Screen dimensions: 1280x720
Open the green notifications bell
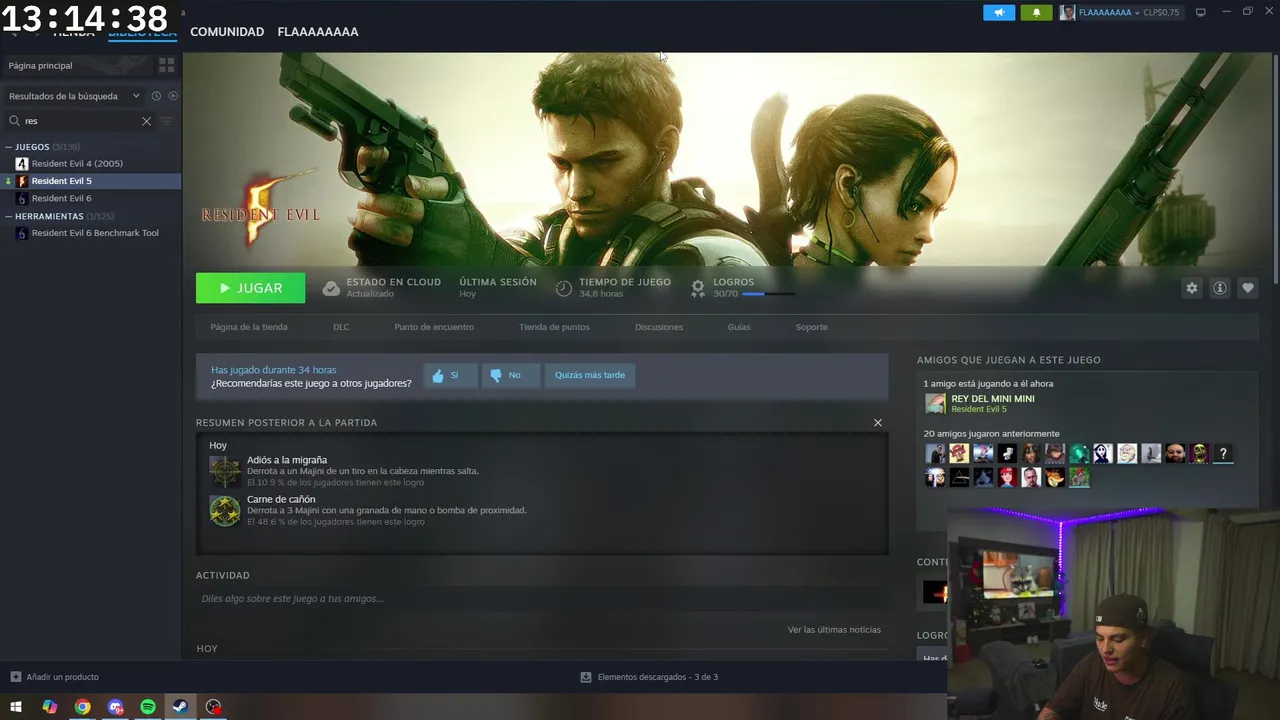(x=1036, y=12)
